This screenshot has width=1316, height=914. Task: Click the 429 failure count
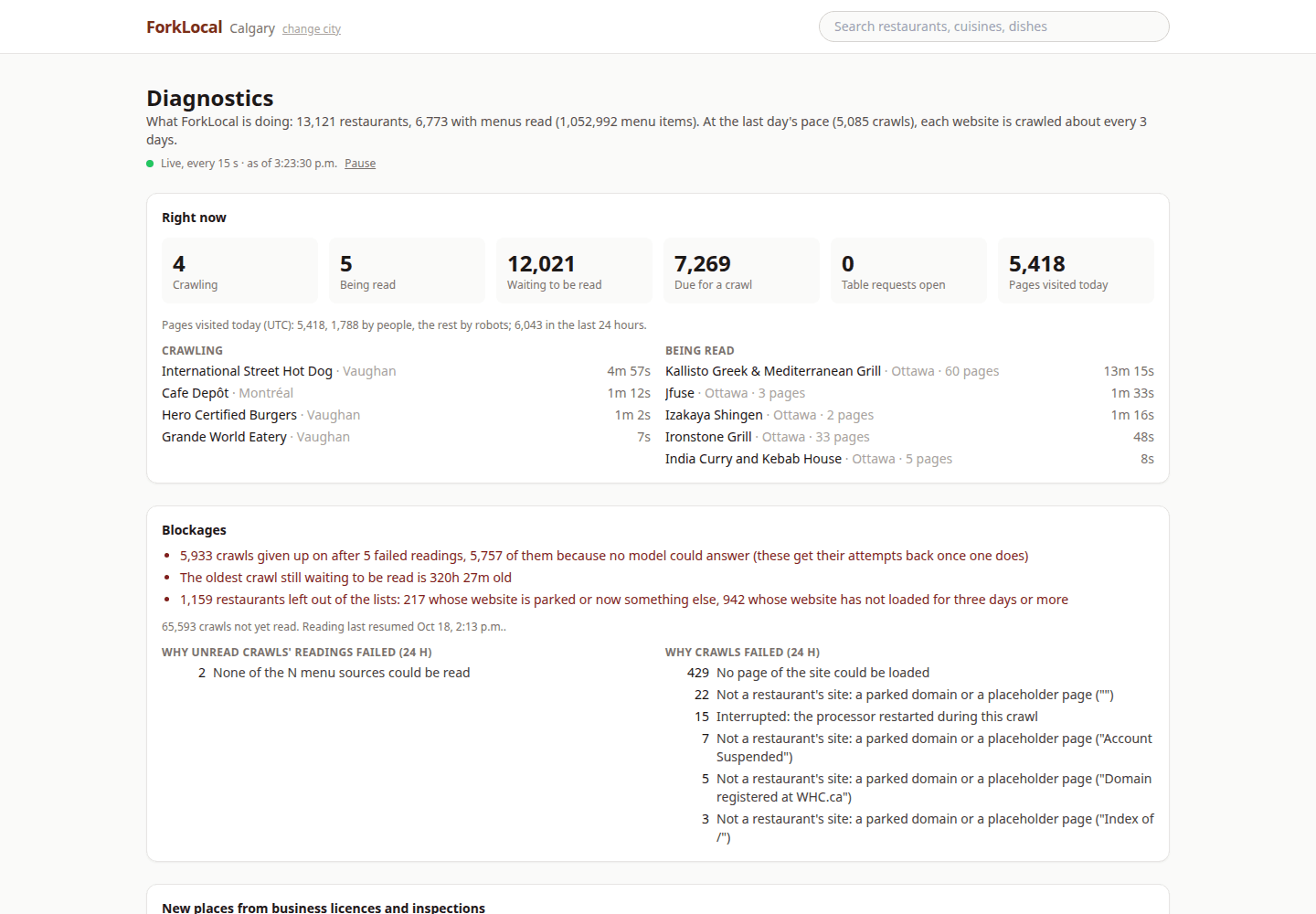point(698,673)
